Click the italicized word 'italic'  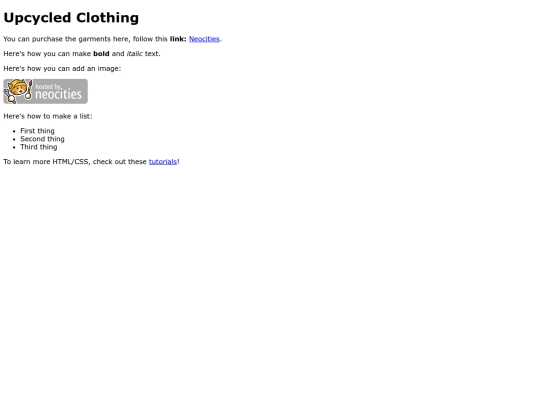[135, 54]
